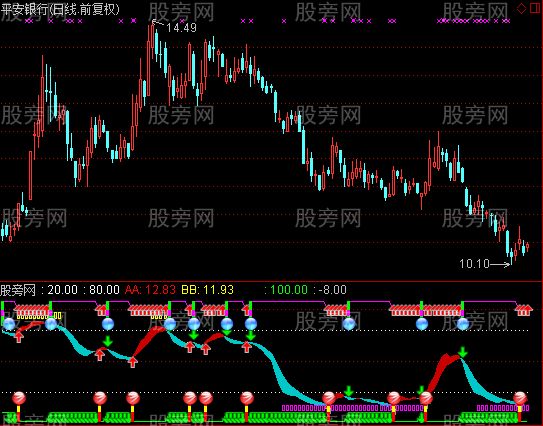
Task: Click the 20.00 indicator value
Action: (62, 290)
